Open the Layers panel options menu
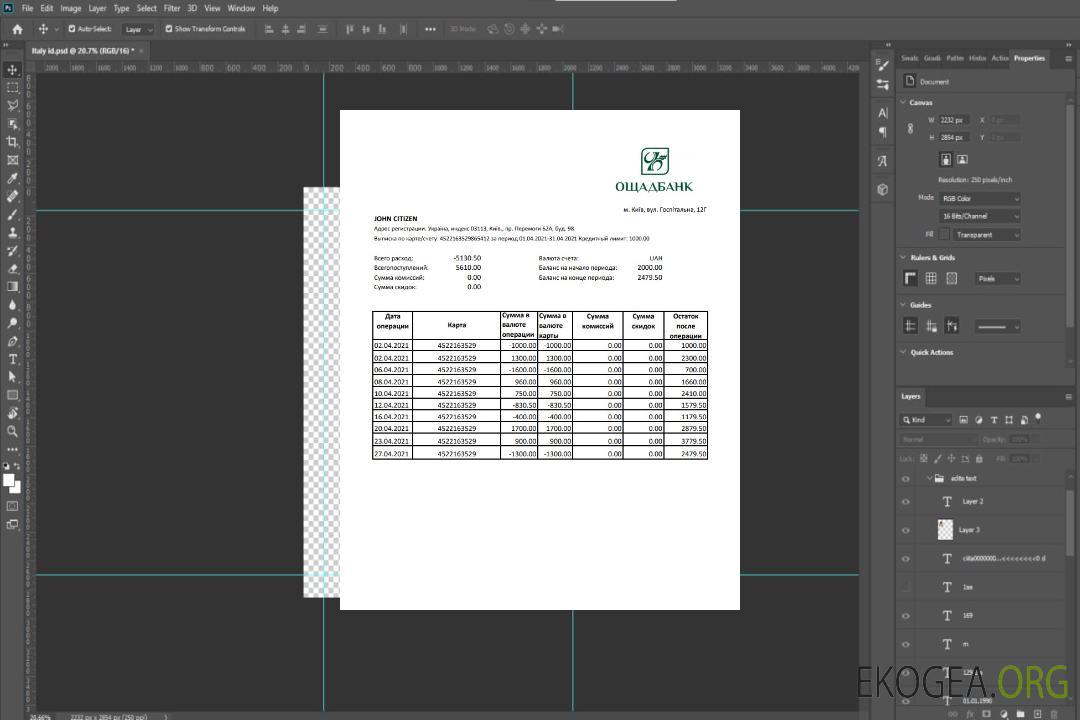 coord(1068,397)
